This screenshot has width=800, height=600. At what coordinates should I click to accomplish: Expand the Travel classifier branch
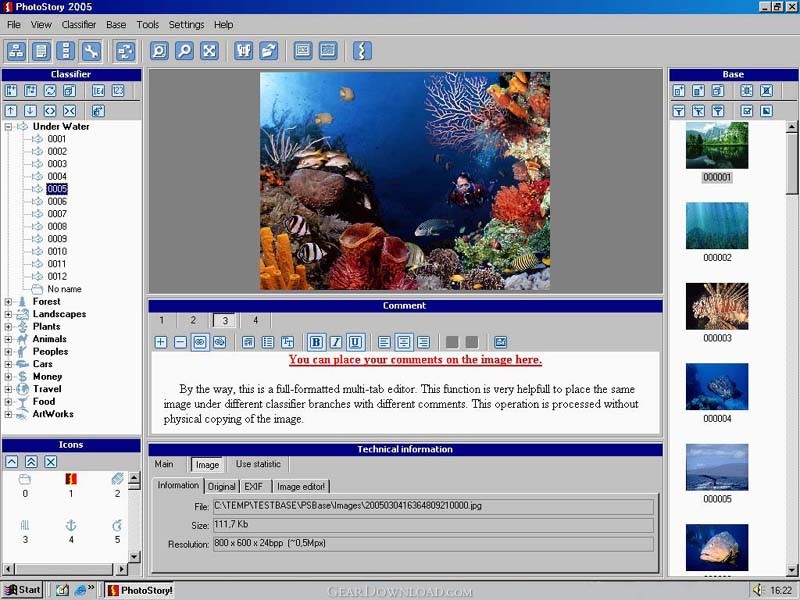[8, 389]
